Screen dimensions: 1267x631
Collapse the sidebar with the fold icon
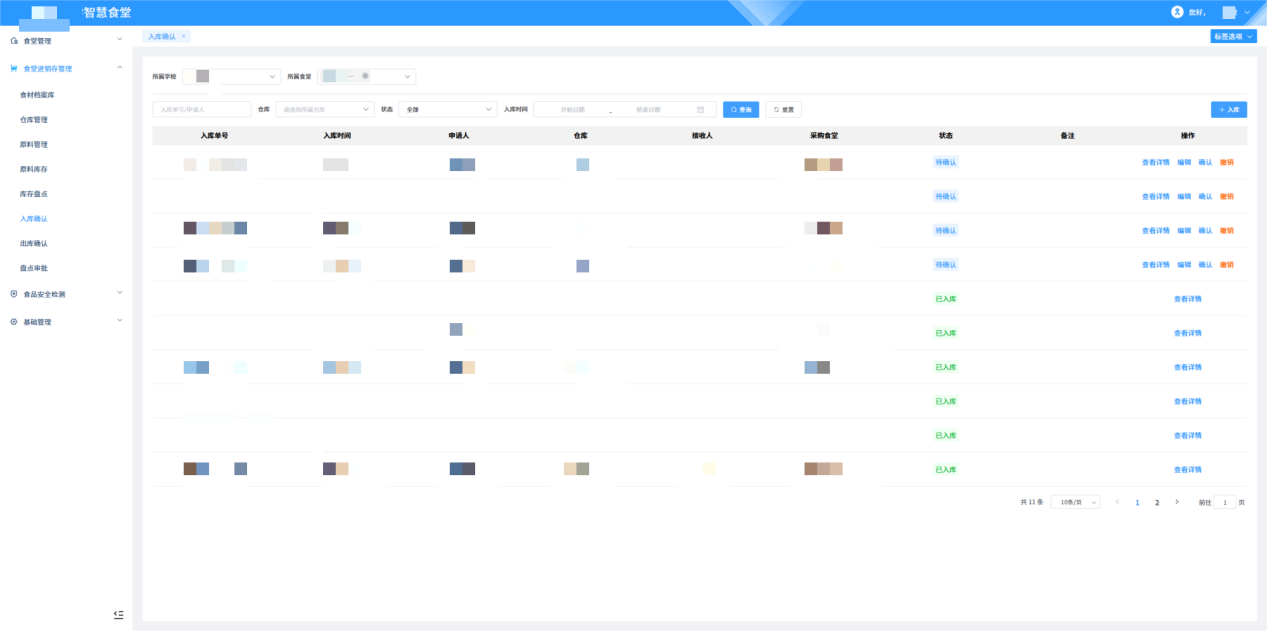click(118, 614)
